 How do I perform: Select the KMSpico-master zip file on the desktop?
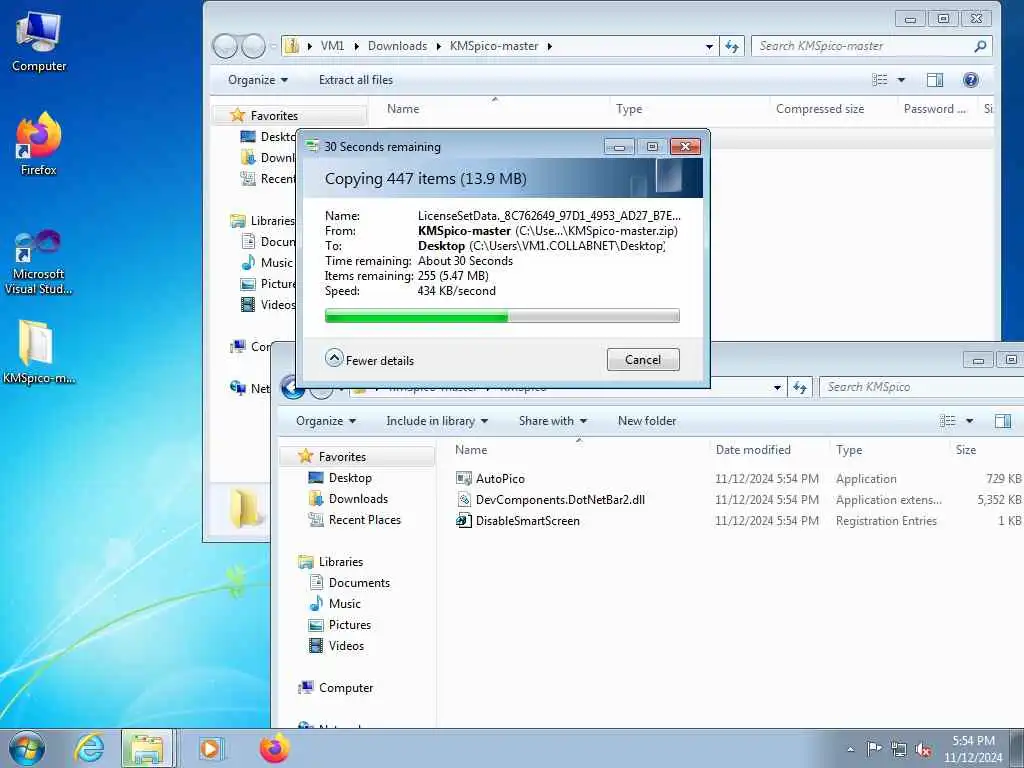click(39, 351)
